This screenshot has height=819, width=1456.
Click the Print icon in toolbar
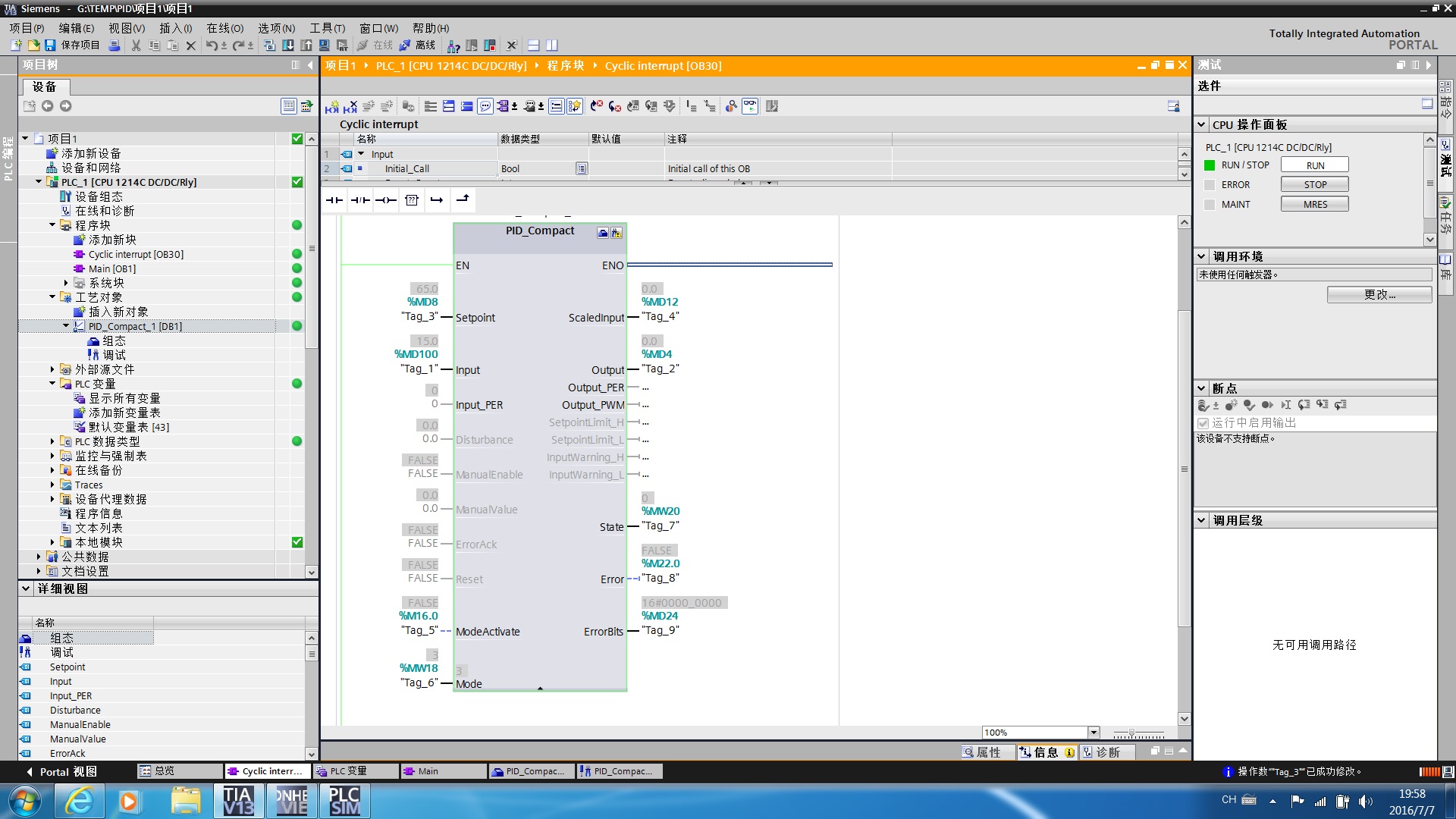pos(115,45)
